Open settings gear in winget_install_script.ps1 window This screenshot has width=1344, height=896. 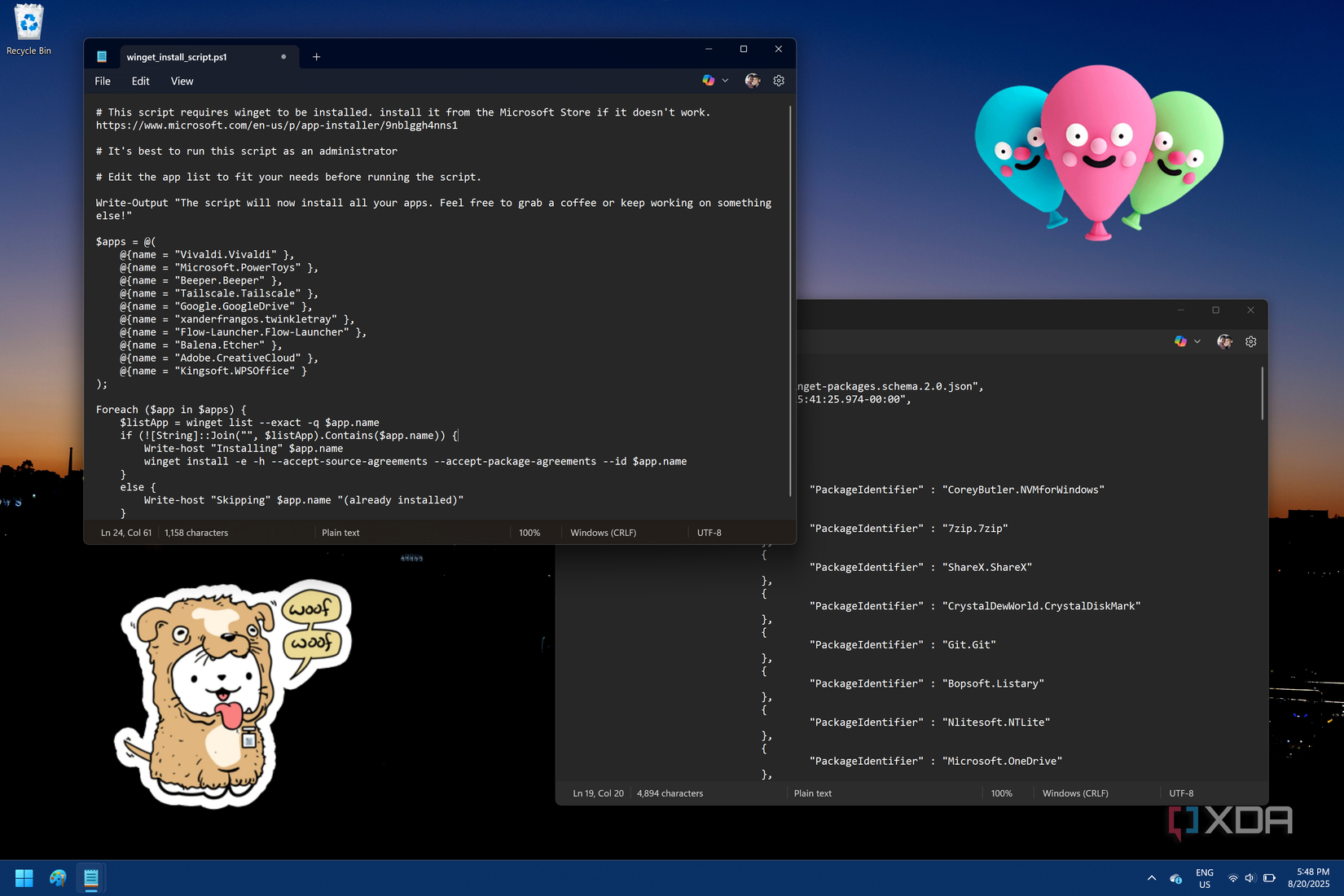pyautogui.click(x=779, y=81)
